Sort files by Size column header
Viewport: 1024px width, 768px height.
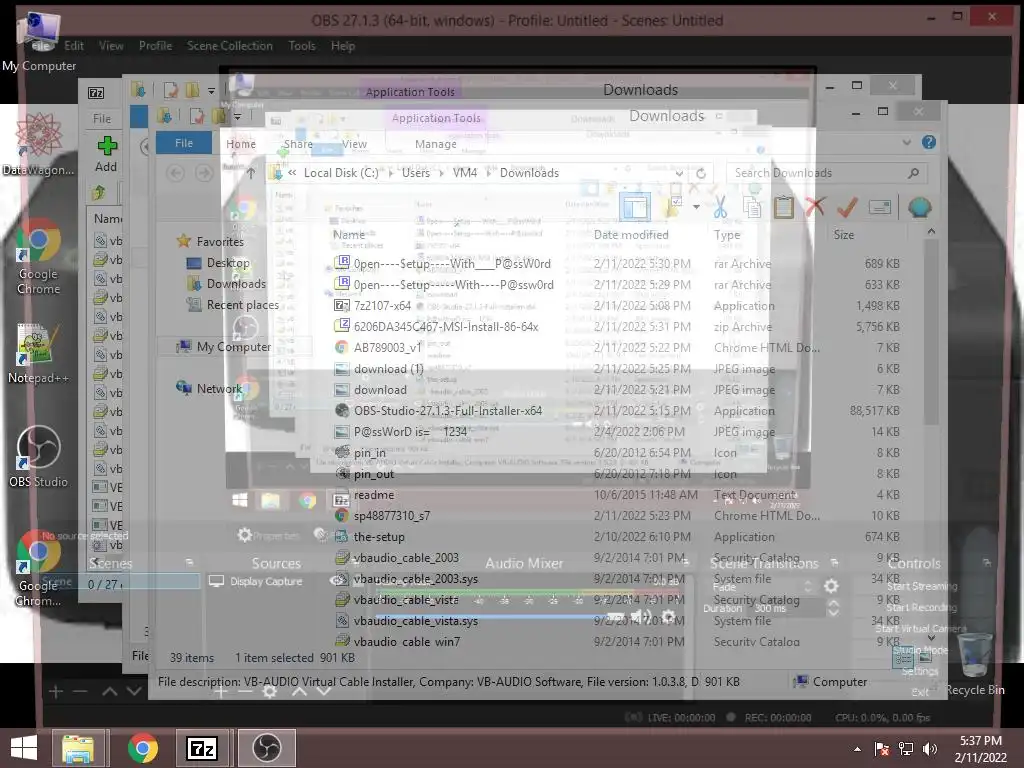pyautogui.click(x=843, y=234)
